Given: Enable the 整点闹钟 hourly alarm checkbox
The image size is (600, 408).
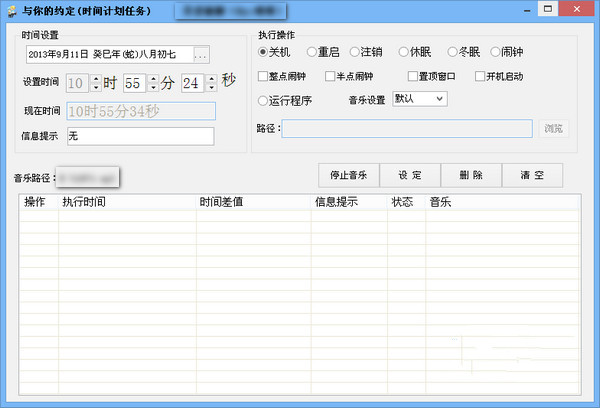Looking at the screenshot, I should click(x=263, y=76).
